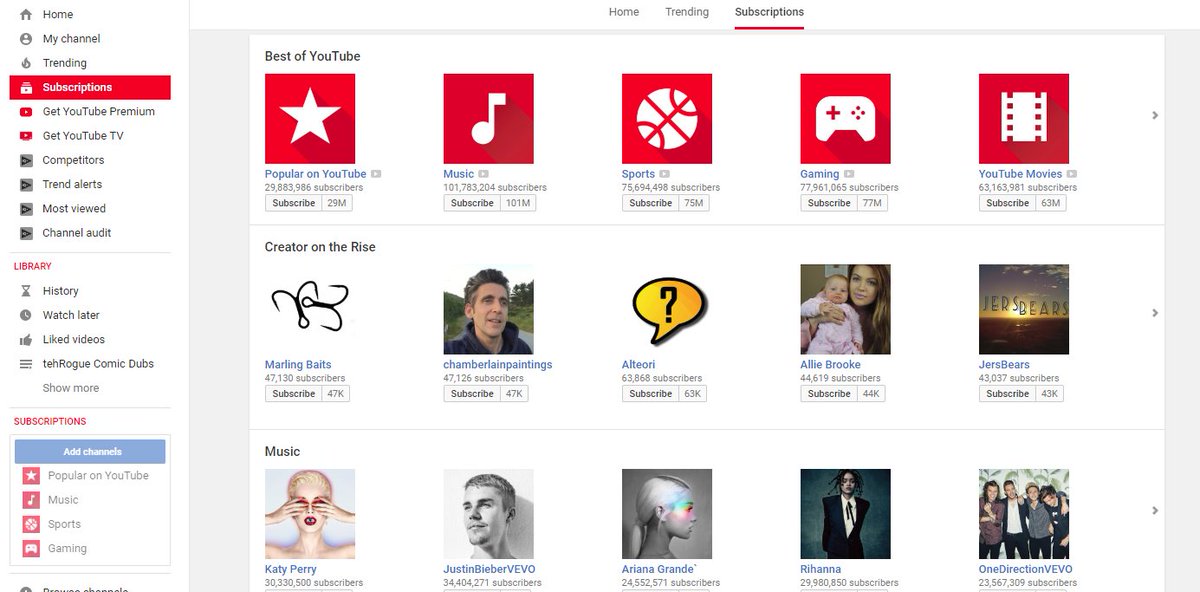The height and width of the screenshot is (592, 1200).
Task: Open Marling Baits channel avatar
Action: 310,309
